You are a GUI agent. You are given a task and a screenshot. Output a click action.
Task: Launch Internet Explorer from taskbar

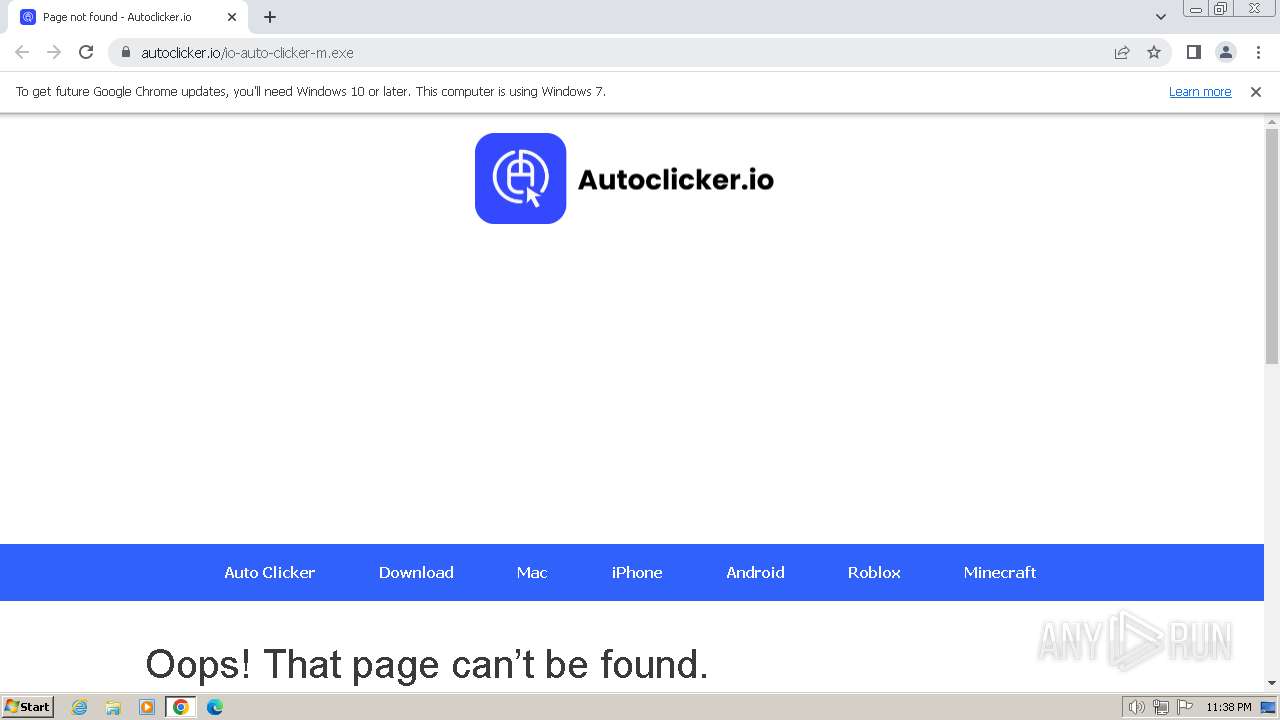pos(80,707)
